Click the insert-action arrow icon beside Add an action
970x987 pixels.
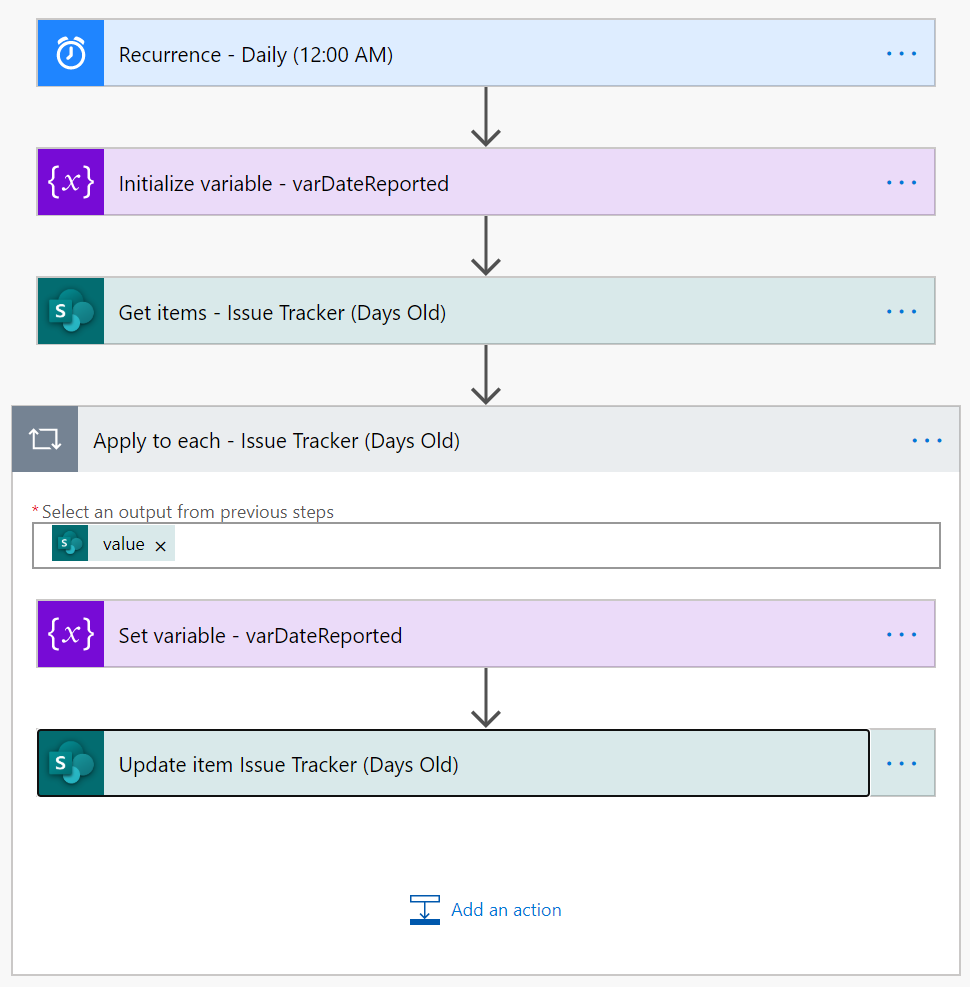[424, 910]
